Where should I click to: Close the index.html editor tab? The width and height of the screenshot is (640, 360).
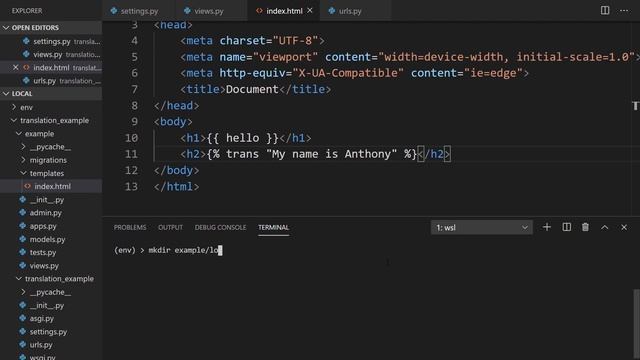coord(310,11)
